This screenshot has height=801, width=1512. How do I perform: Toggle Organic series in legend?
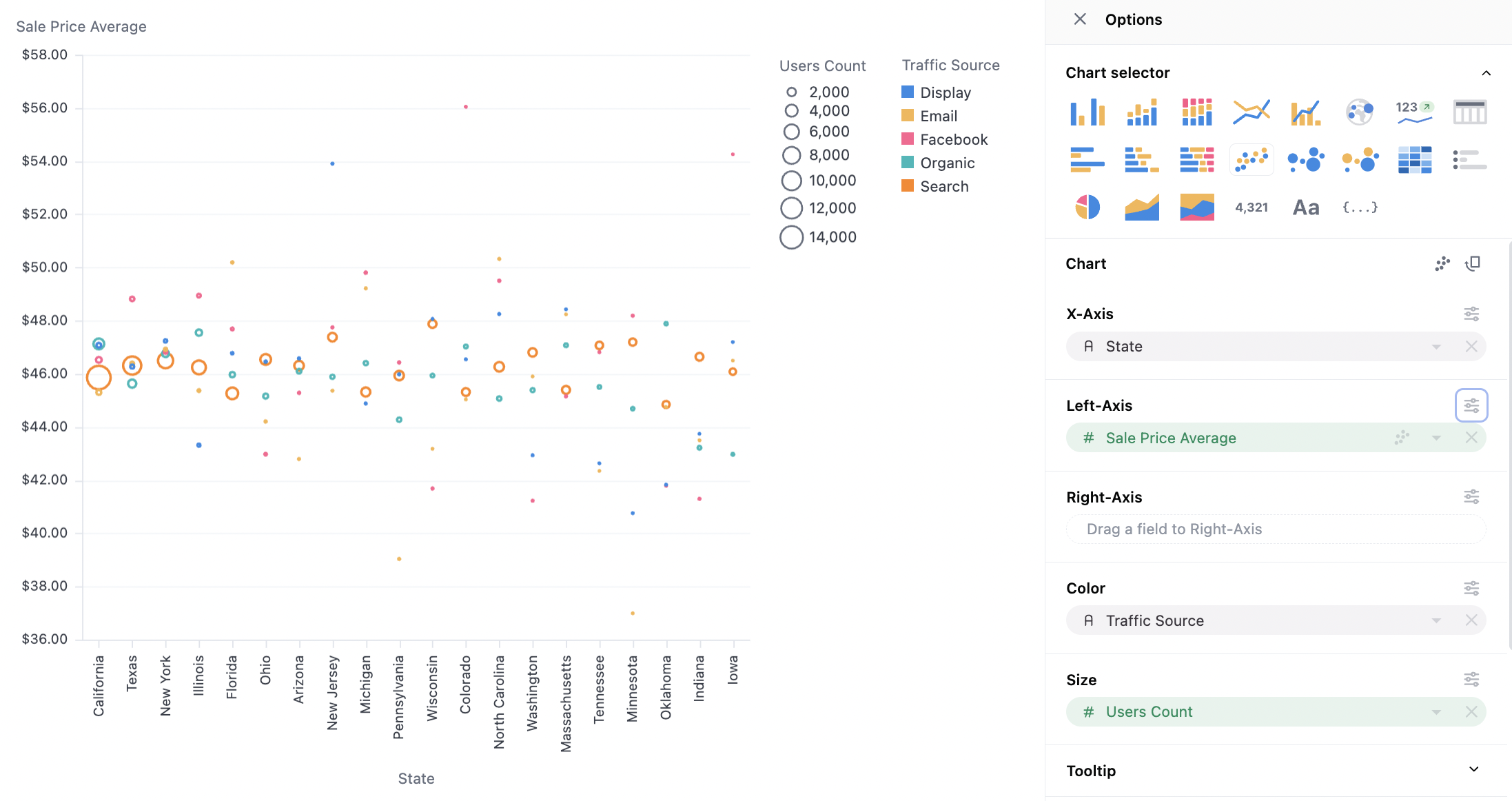[x=947, y=163]
